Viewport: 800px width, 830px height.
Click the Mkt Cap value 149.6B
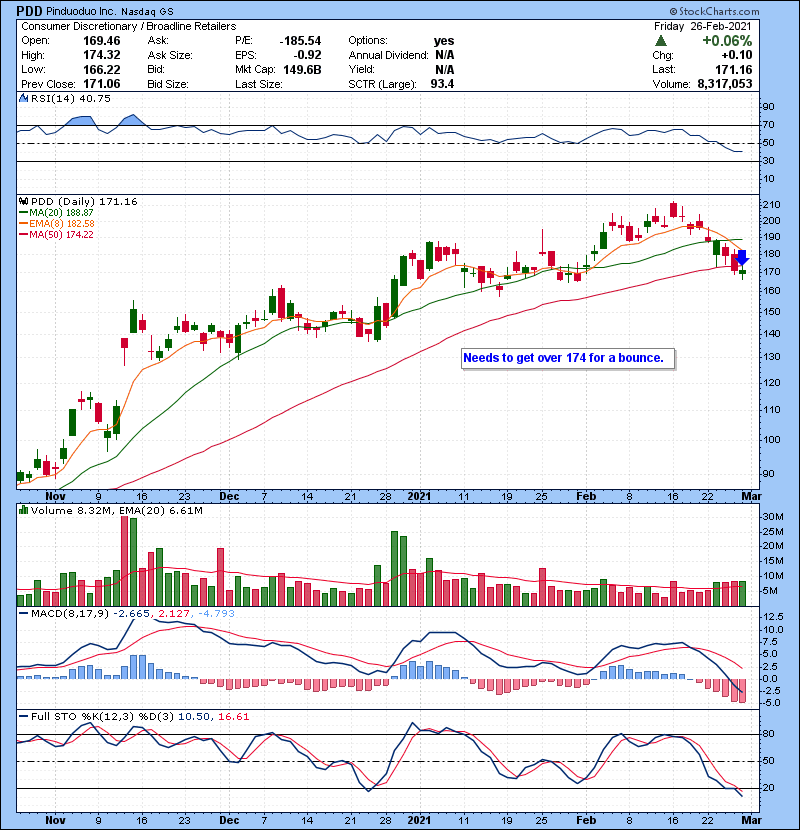click(302, 69)
